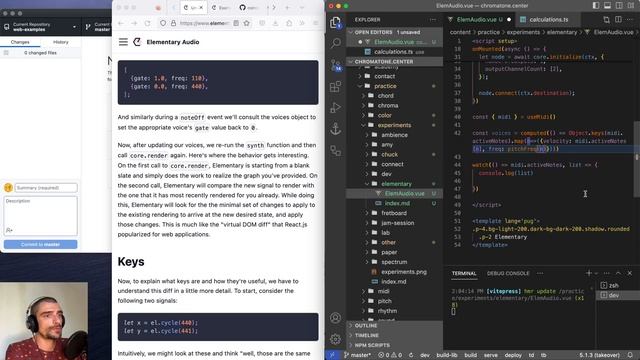Image resolution: width=640 pixels, height=360 pixels.
Task: Click 5.1.3 (takeover) in status bar
Action: (x=599, y=355)
